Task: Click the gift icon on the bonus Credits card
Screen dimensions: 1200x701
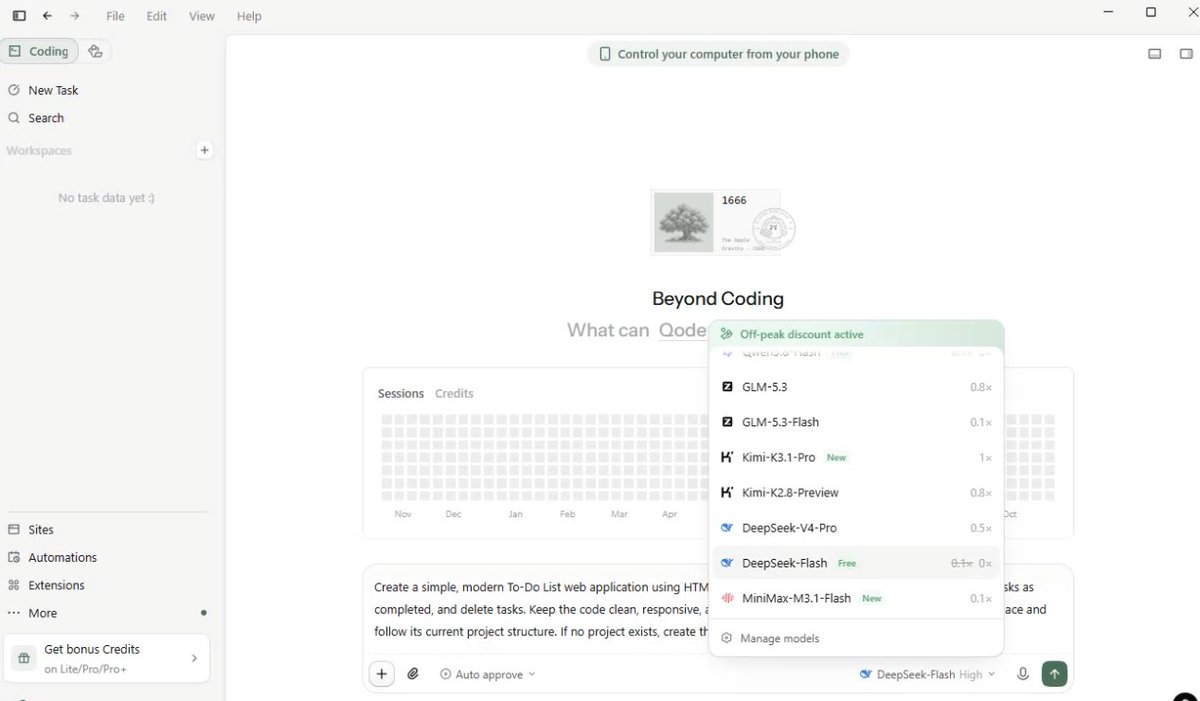Action: click(23, 658)
